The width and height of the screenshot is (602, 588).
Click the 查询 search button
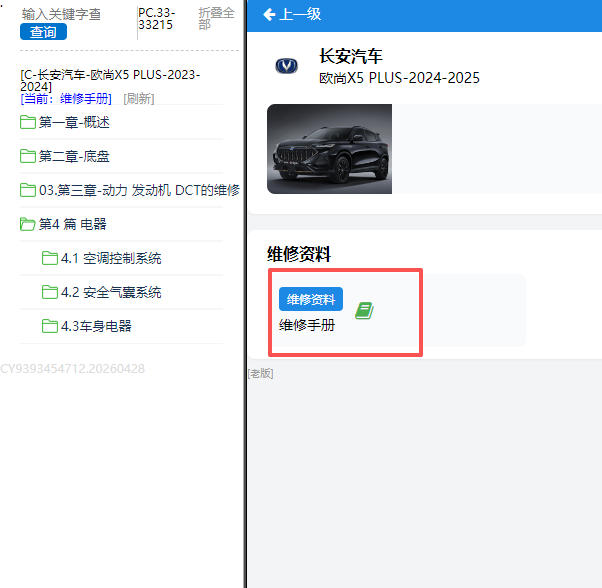click(x=43, y=32)
